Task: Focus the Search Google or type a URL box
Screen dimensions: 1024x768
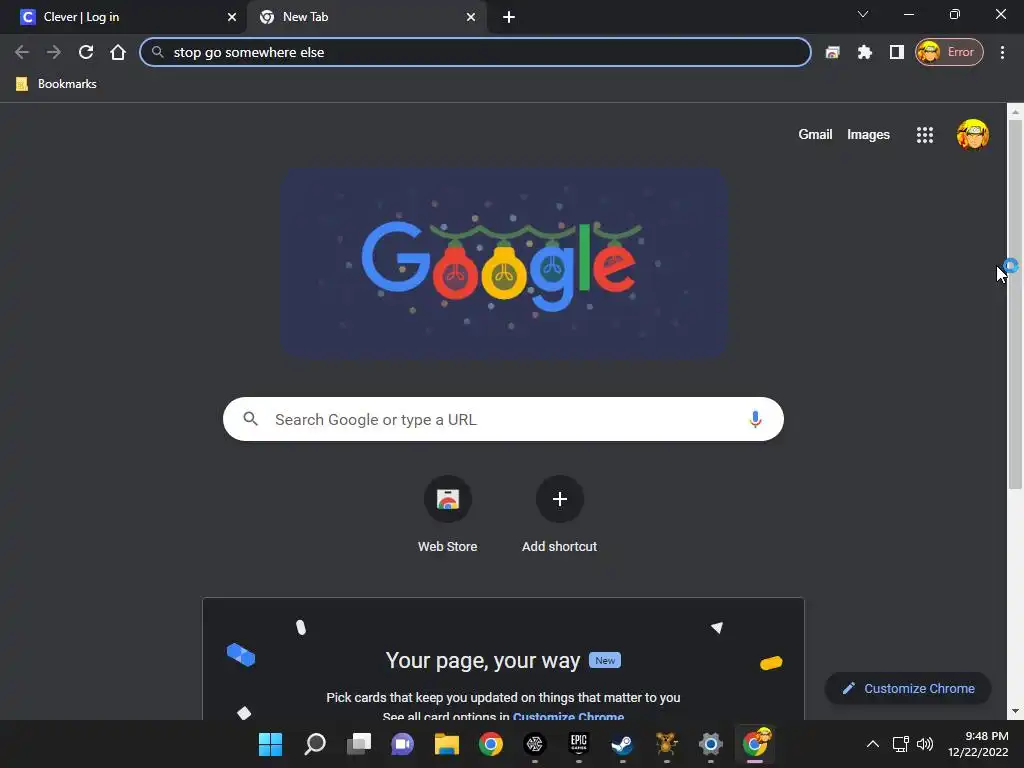Action: click(x=503, y=419)
